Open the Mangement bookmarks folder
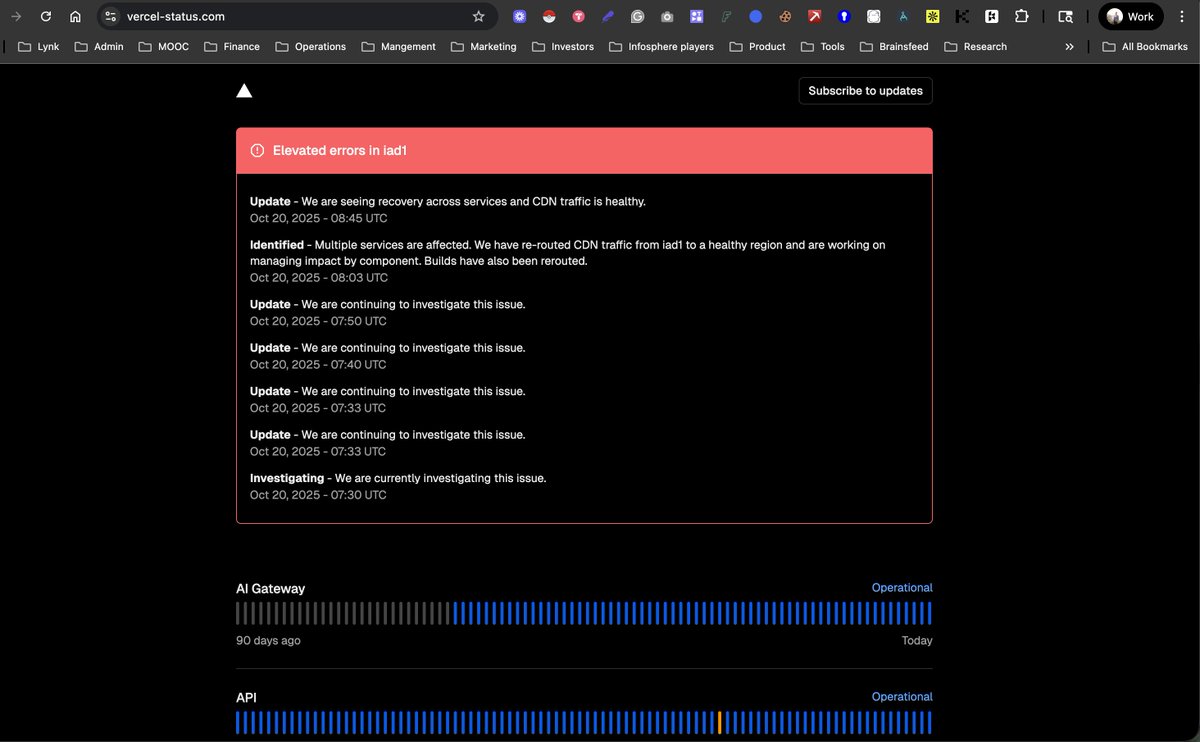 398,46
